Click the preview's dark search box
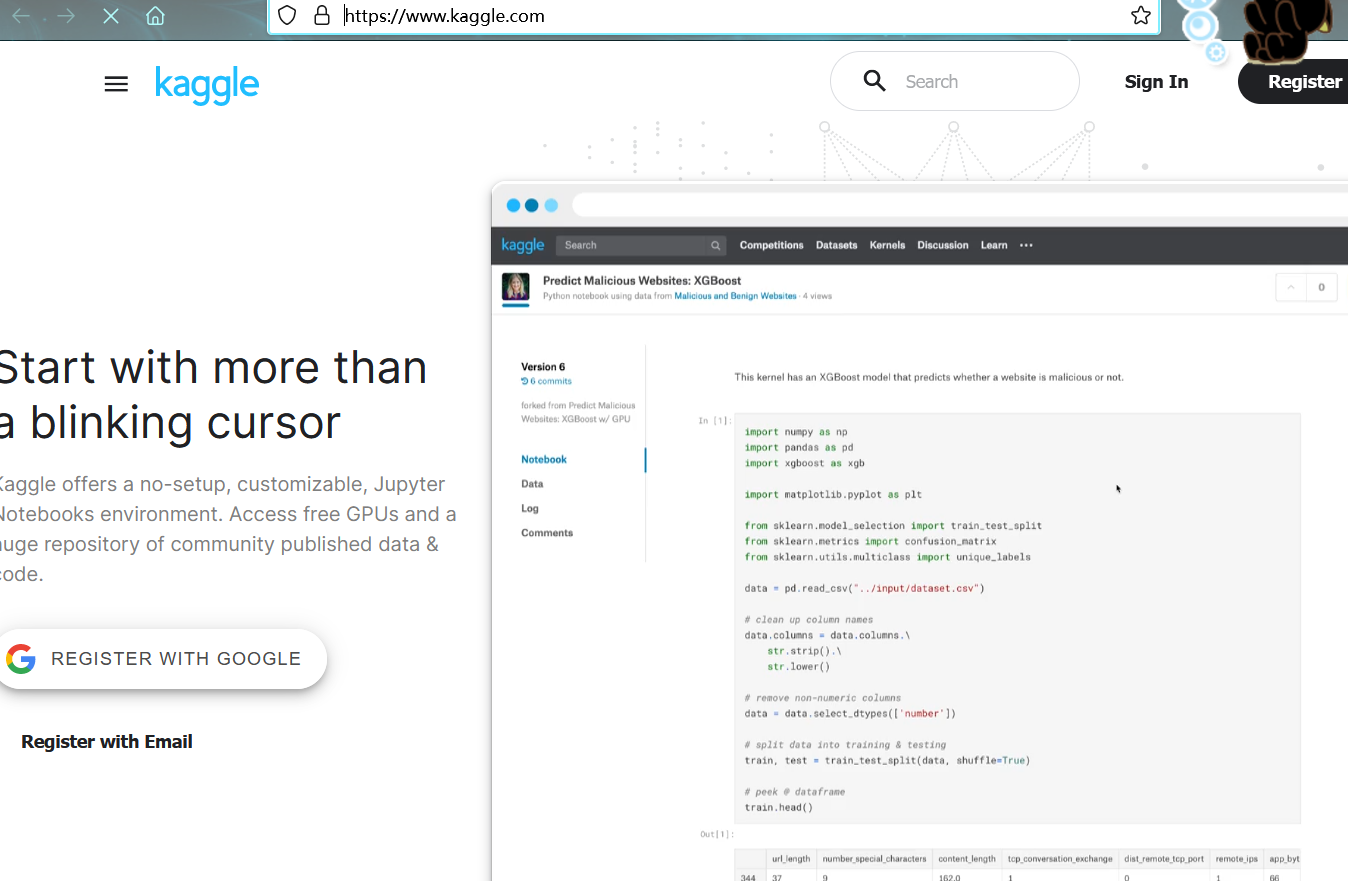1348x881 pixels. pos(641,245)
